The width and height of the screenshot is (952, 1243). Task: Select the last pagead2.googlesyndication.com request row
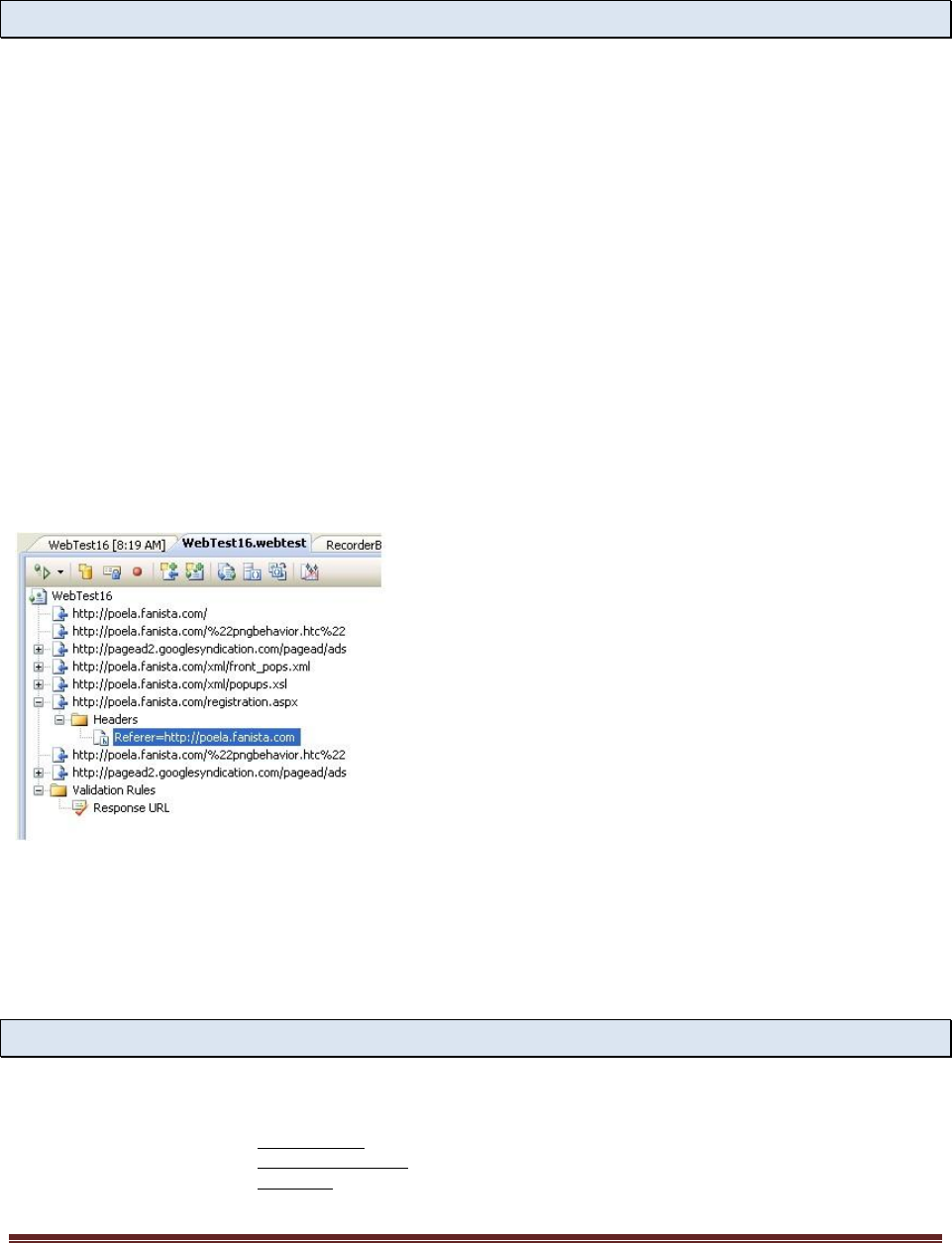click(x=209, y=773)
